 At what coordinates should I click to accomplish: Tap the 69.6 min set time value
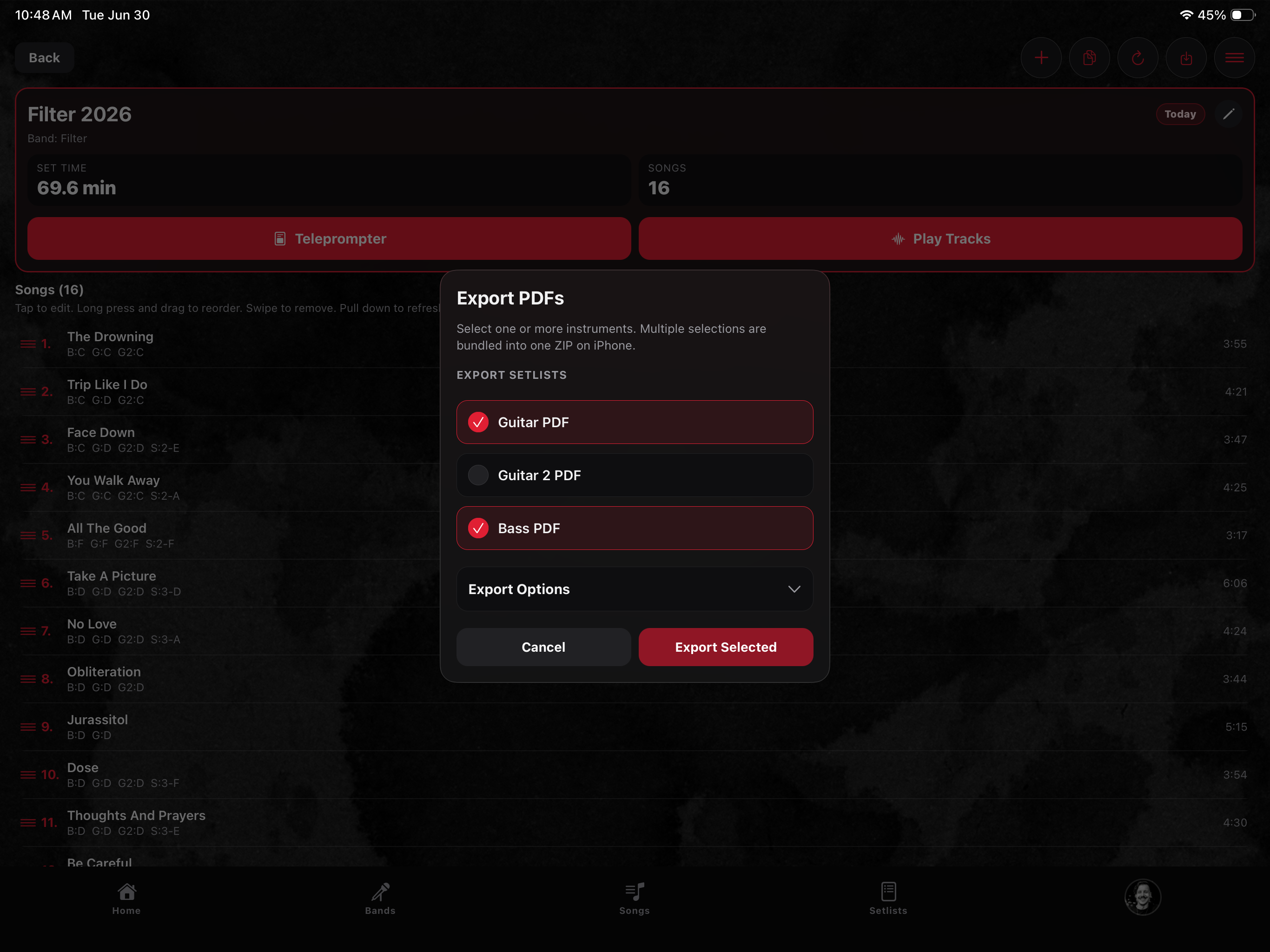[x=76, y=188]
